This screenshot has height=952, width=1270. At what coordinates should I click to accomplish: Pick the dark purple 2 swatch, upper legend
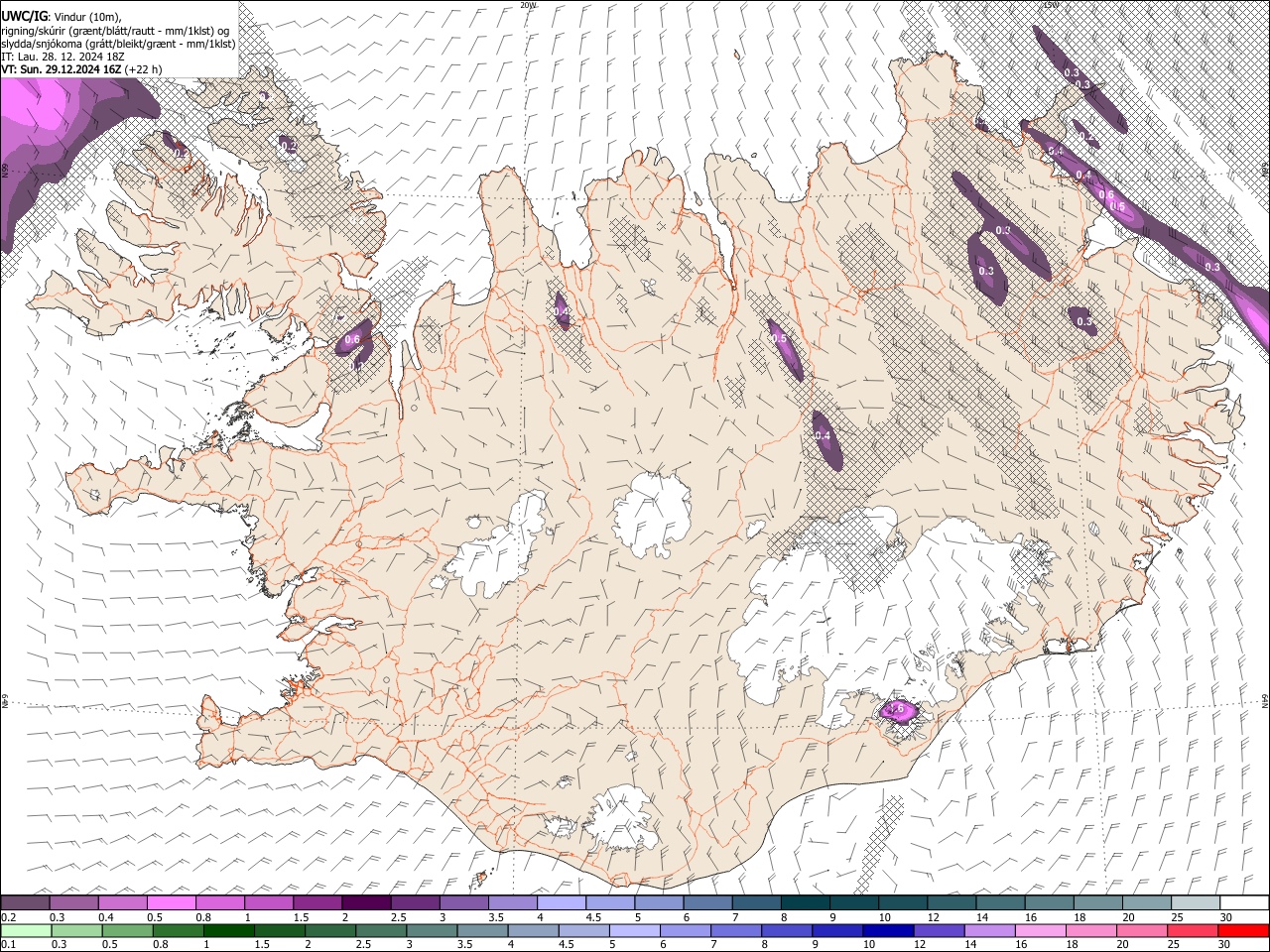[x=366, y=902]
